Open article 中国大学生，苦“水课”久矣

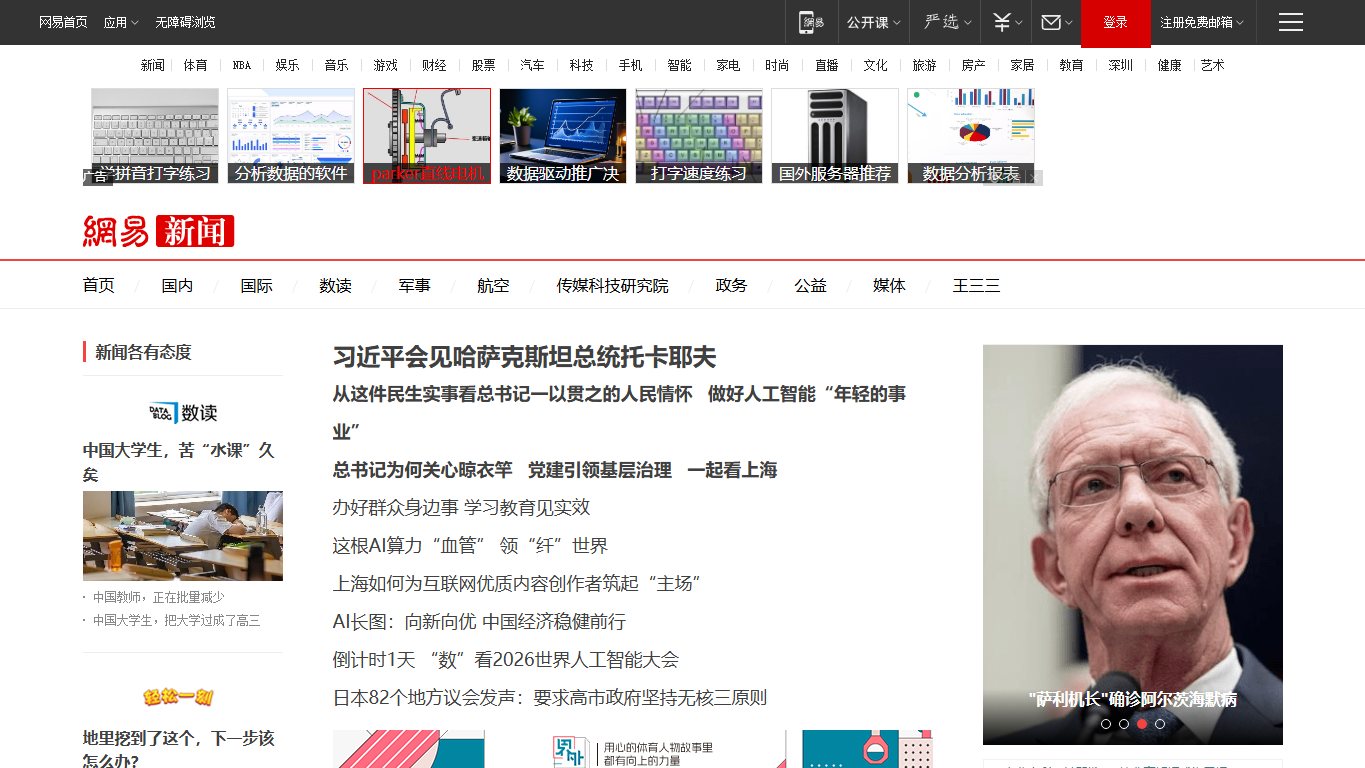click(178, 462)
